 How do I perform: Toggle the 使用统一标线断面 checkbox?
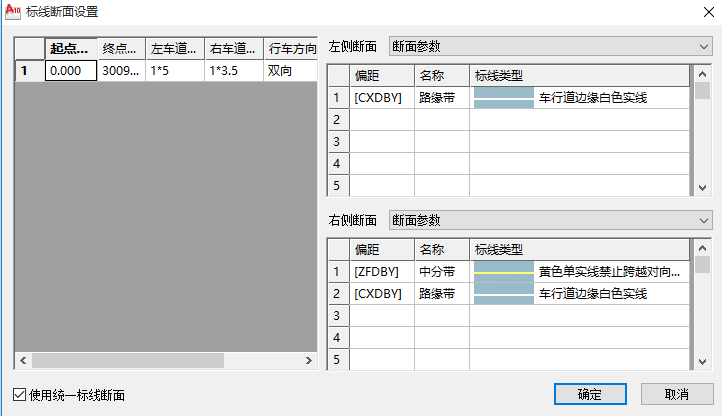point(21,395)
